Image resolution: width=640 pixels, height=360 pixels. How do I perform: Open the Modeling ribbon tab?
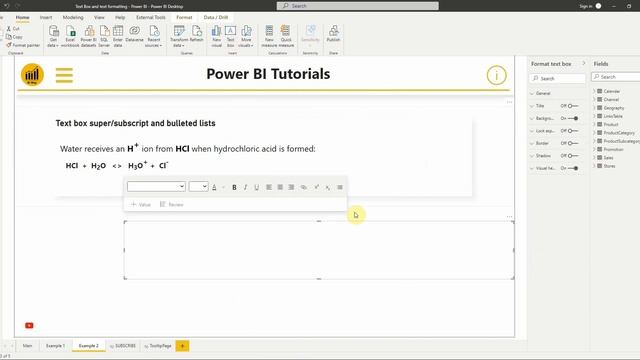(x=73, y=18)
